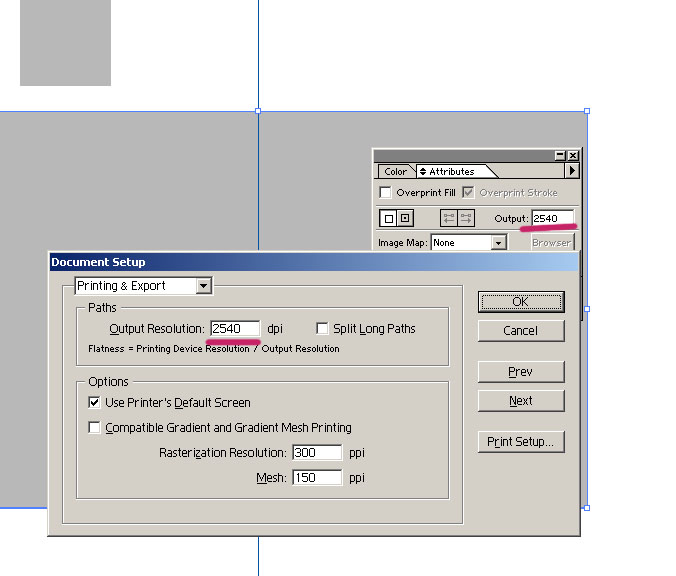Click the Browser button in Attributes
The width and height of the screenshot is (676, 576).
552,243
